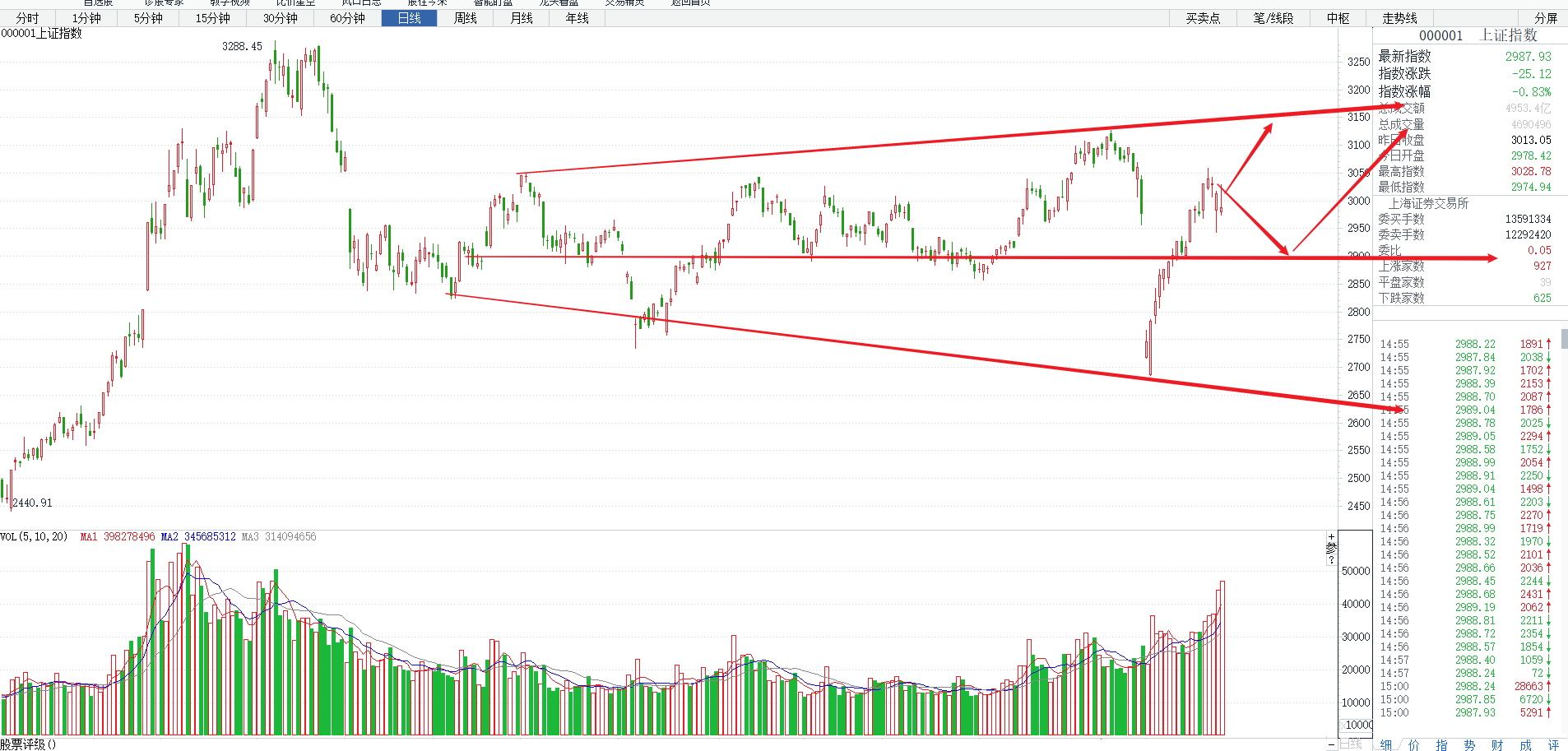This screenshot has height=751, width=1568.
Task: Click the tick list scrollbar thumb
Action: coord(1564,339)
